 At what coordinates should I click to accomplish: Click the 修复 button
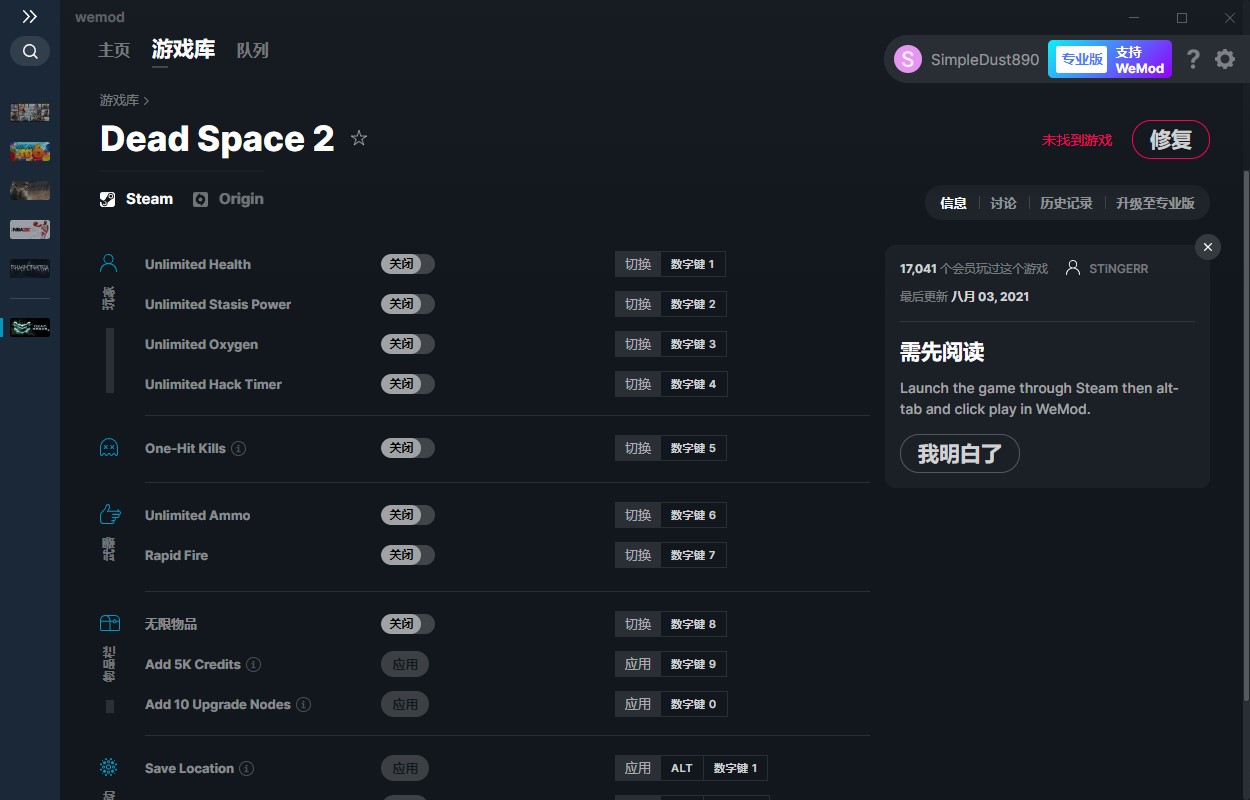[x=1170, y=140]
